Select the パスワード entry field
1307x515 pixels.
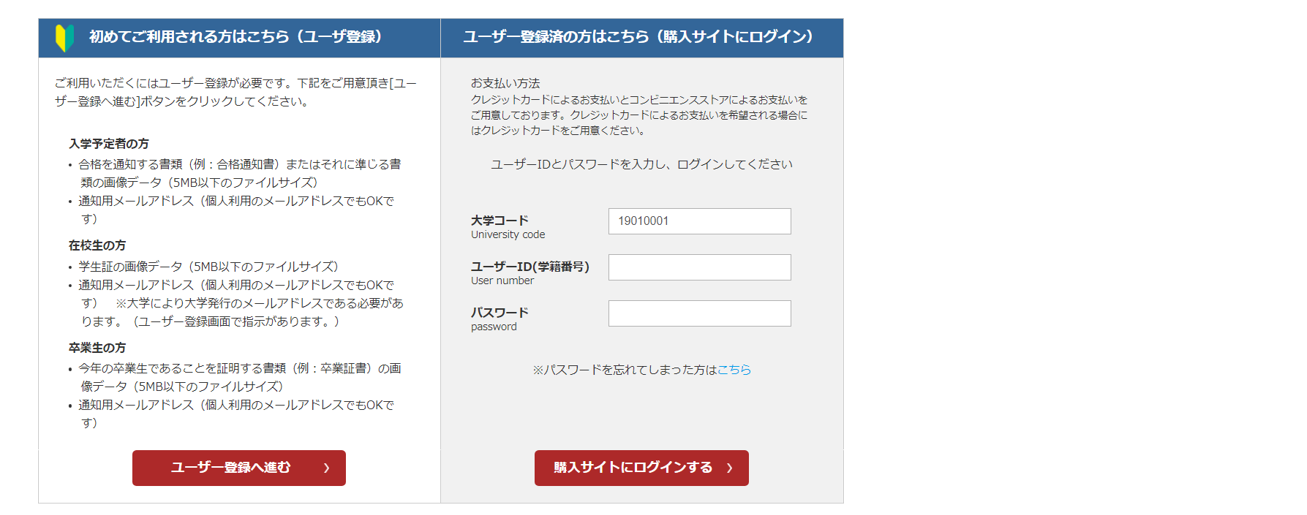(x=699, y=313)
